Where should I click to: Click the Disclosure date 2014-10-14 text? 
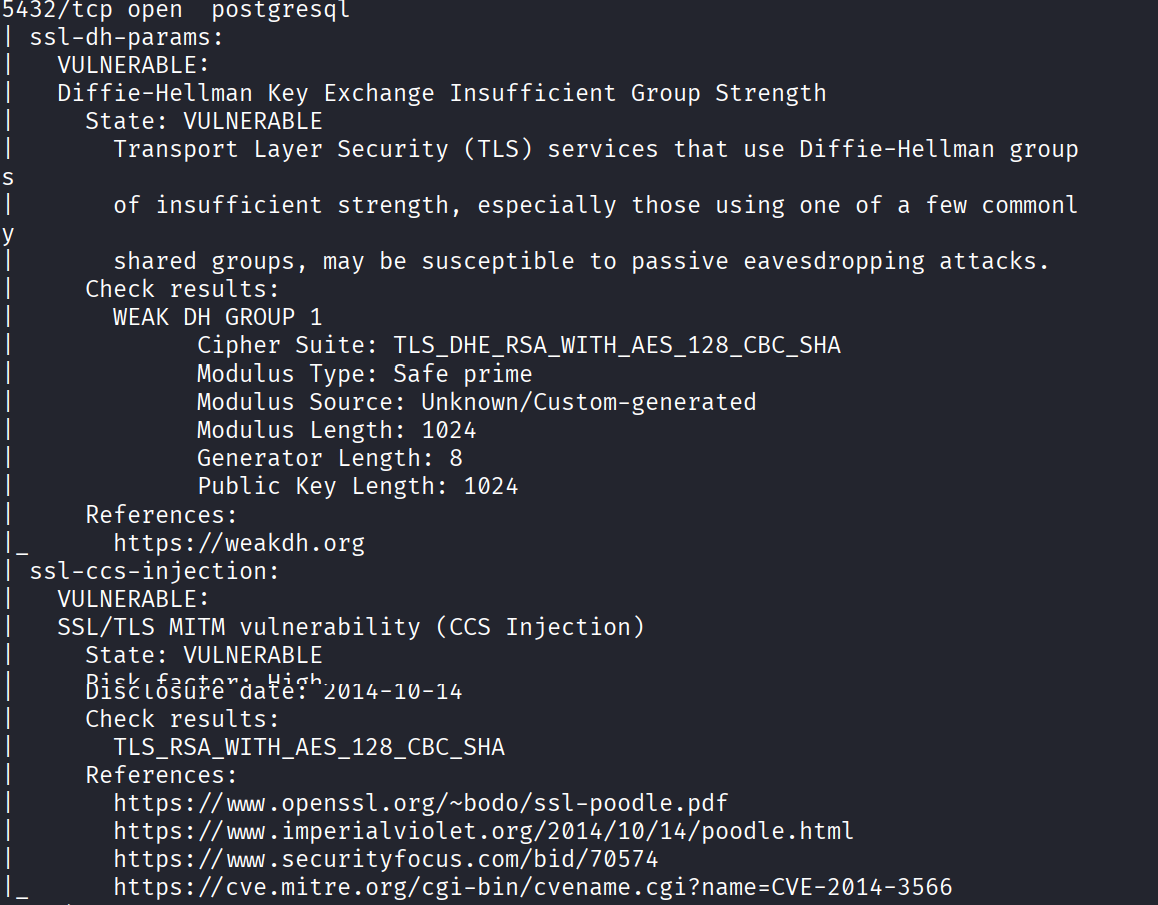274,692
